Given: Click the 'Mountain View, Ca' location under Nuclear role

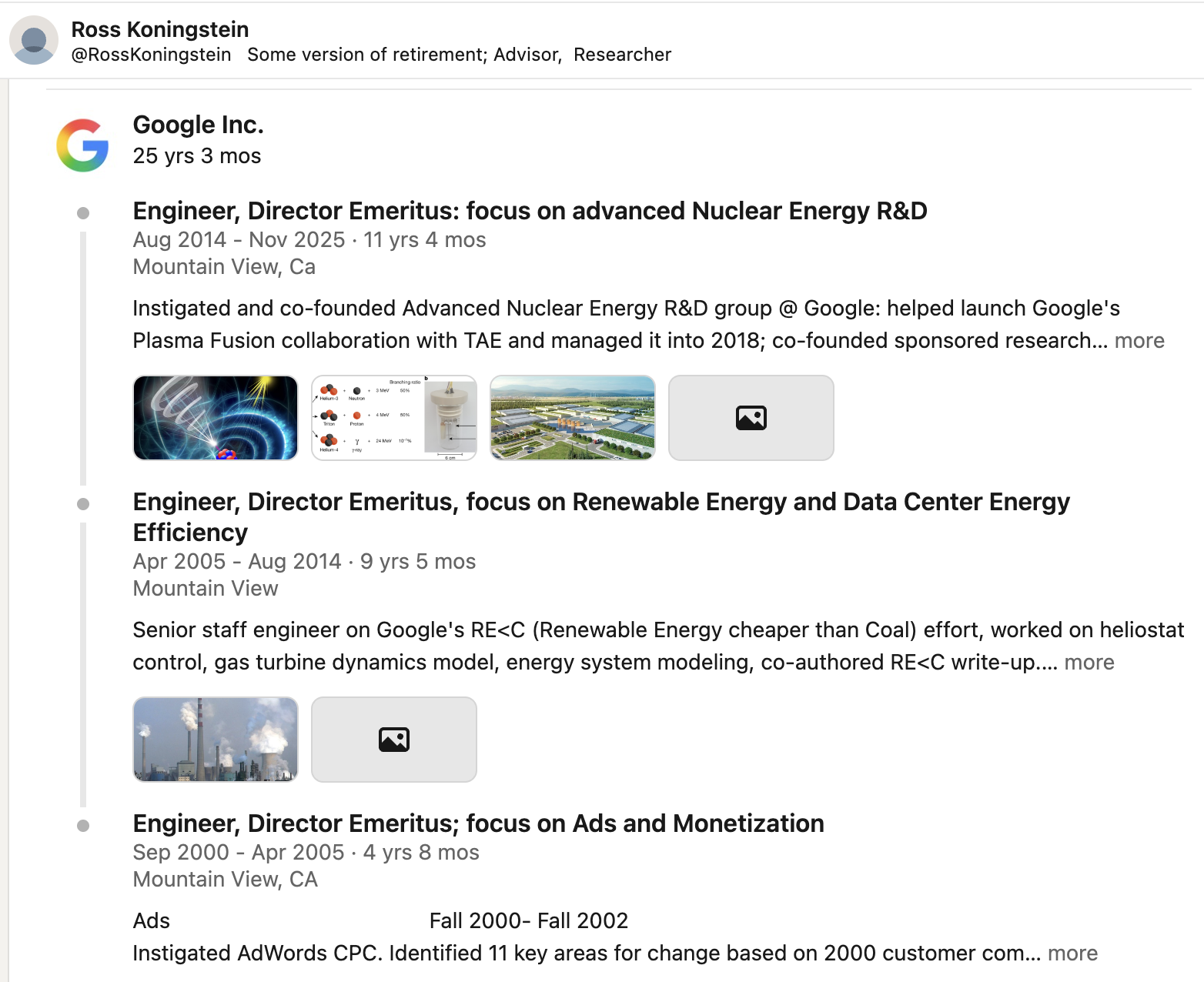Looking at the screenshot, I should click(x=224, y=267).
